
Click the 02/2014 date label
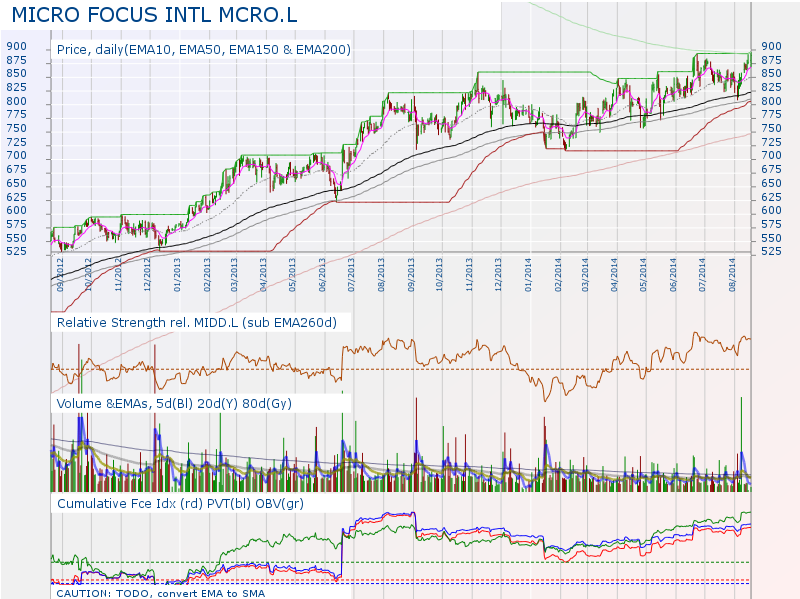[x=558, y=275]
